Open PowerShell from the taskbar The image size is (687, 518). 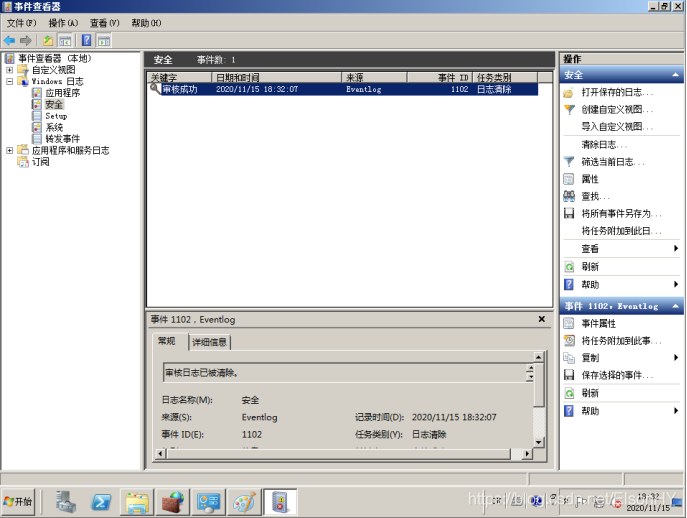tap(101, 502)
